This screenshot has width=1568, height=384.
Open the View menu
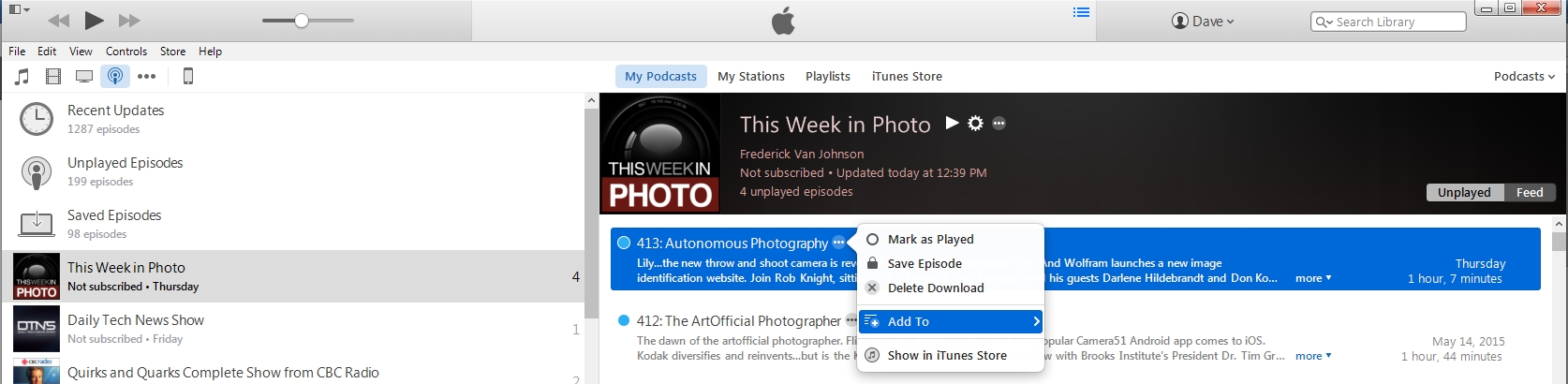81,52
